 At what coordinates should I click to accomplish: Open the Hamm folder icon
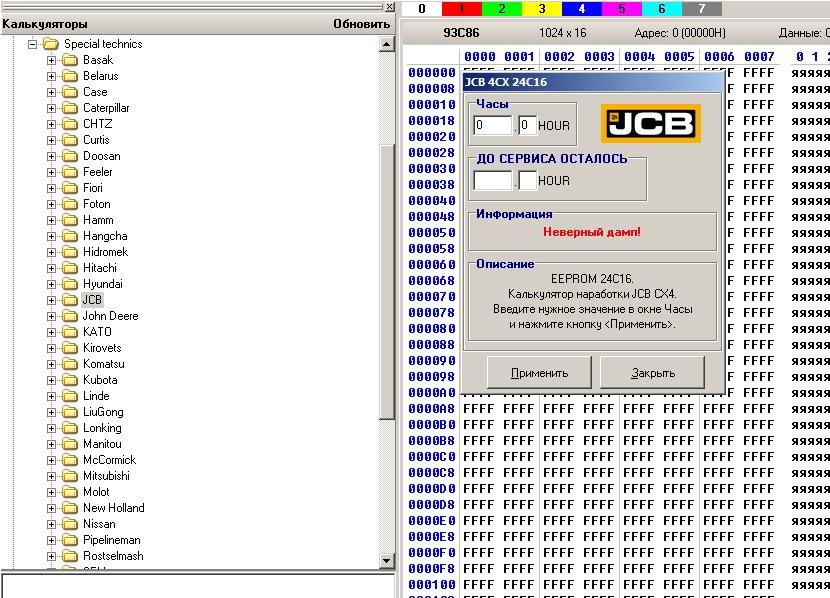tap(70, 220)
